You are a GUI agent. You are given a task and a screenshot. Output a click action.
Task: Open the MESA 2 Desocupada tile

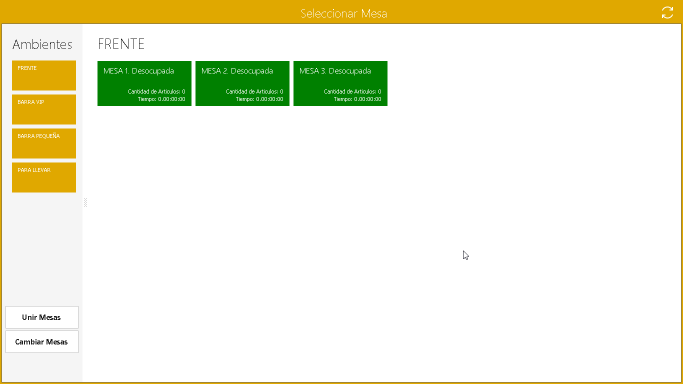point(242,83)
